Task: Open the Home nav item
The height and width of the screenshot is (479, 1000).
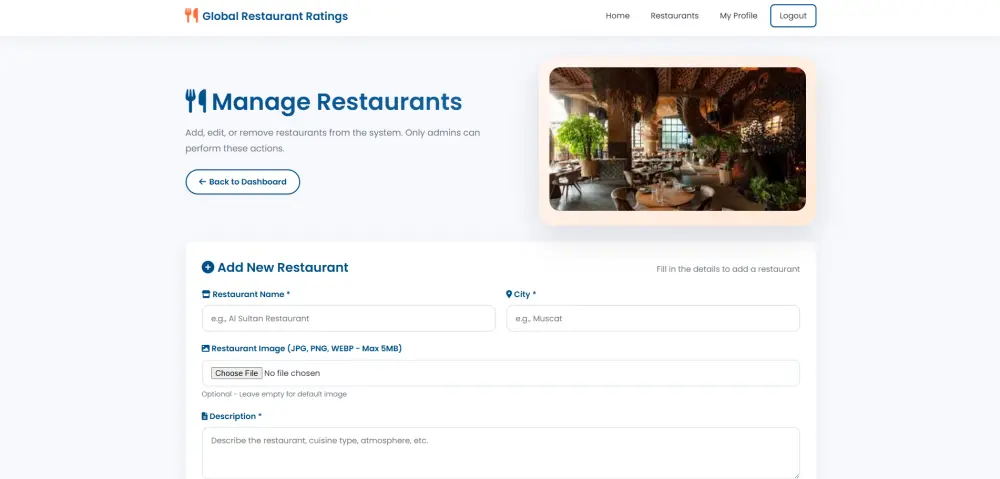Action: click(x=617, y=16)
